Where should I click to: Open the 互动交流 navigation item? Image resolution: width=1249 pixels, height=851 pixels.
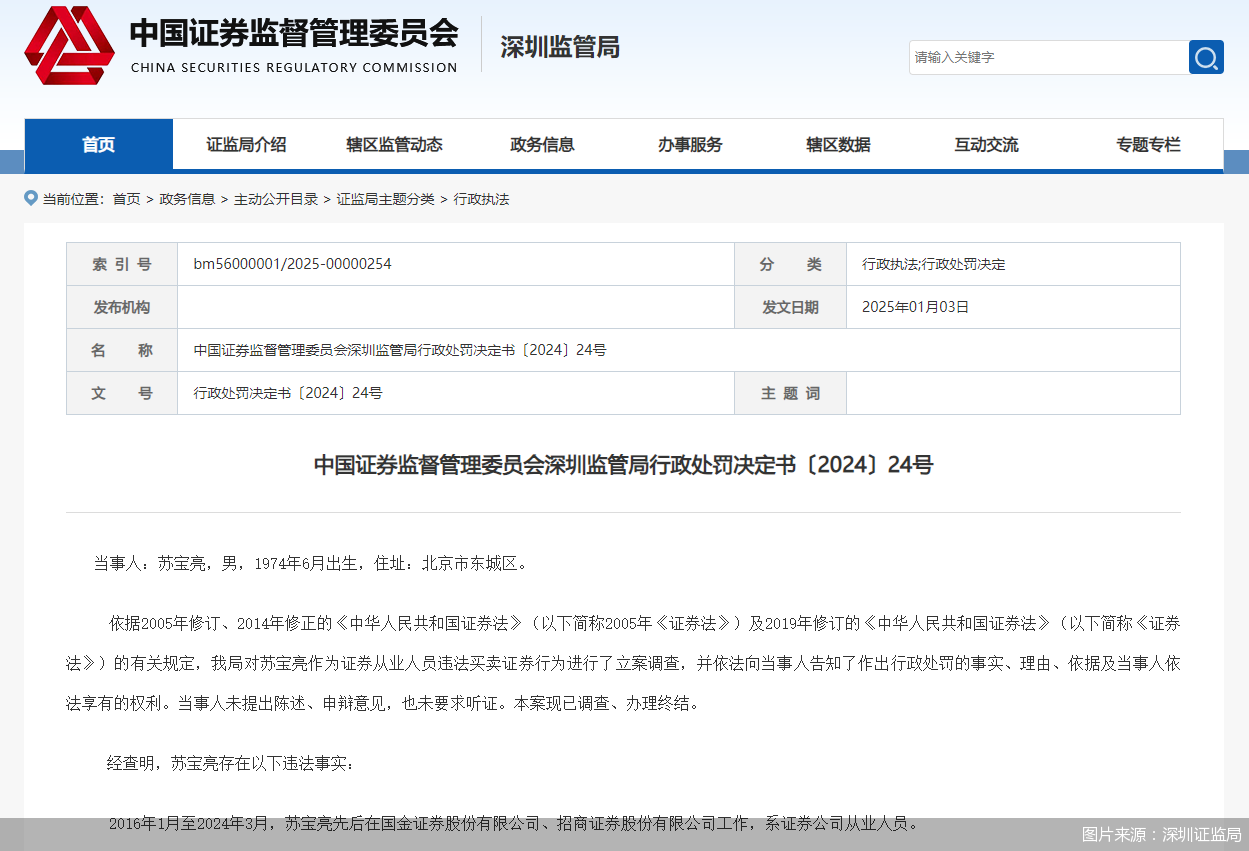pyautogui.click(x=986, y=145)
